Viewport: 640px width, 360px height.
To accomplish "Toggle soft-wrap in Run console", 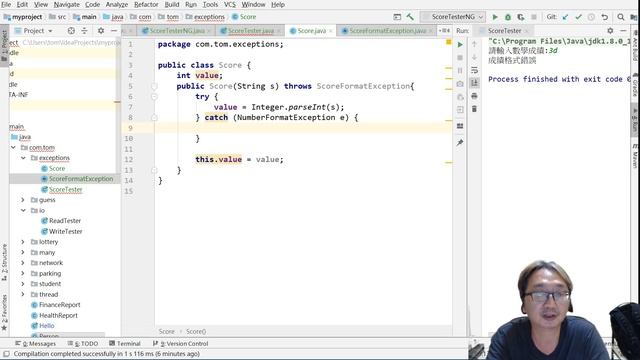I will click(x=474, y=70).
